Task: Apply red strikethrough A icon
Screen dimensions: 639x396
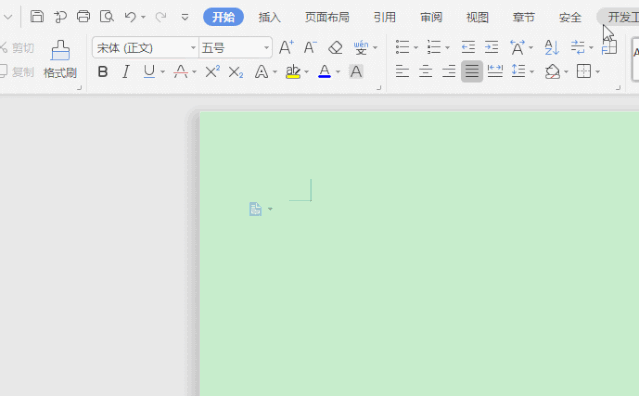Action: (181, 72)
